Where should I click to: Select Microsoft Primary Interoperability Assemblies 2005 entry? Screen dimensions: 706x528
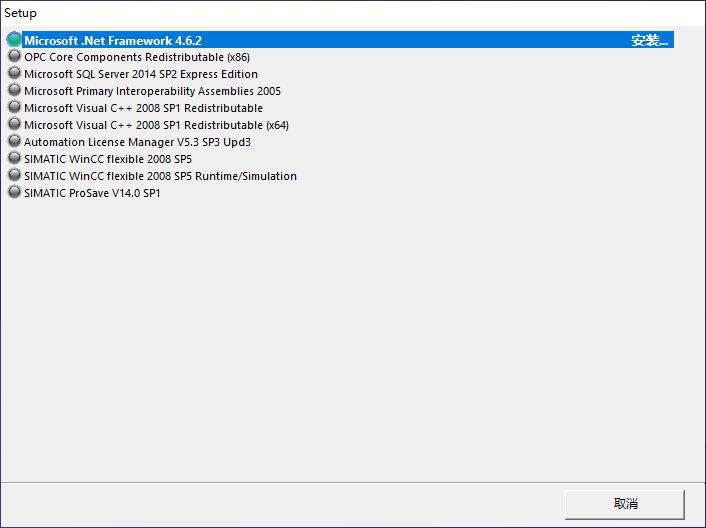[152, 91]
